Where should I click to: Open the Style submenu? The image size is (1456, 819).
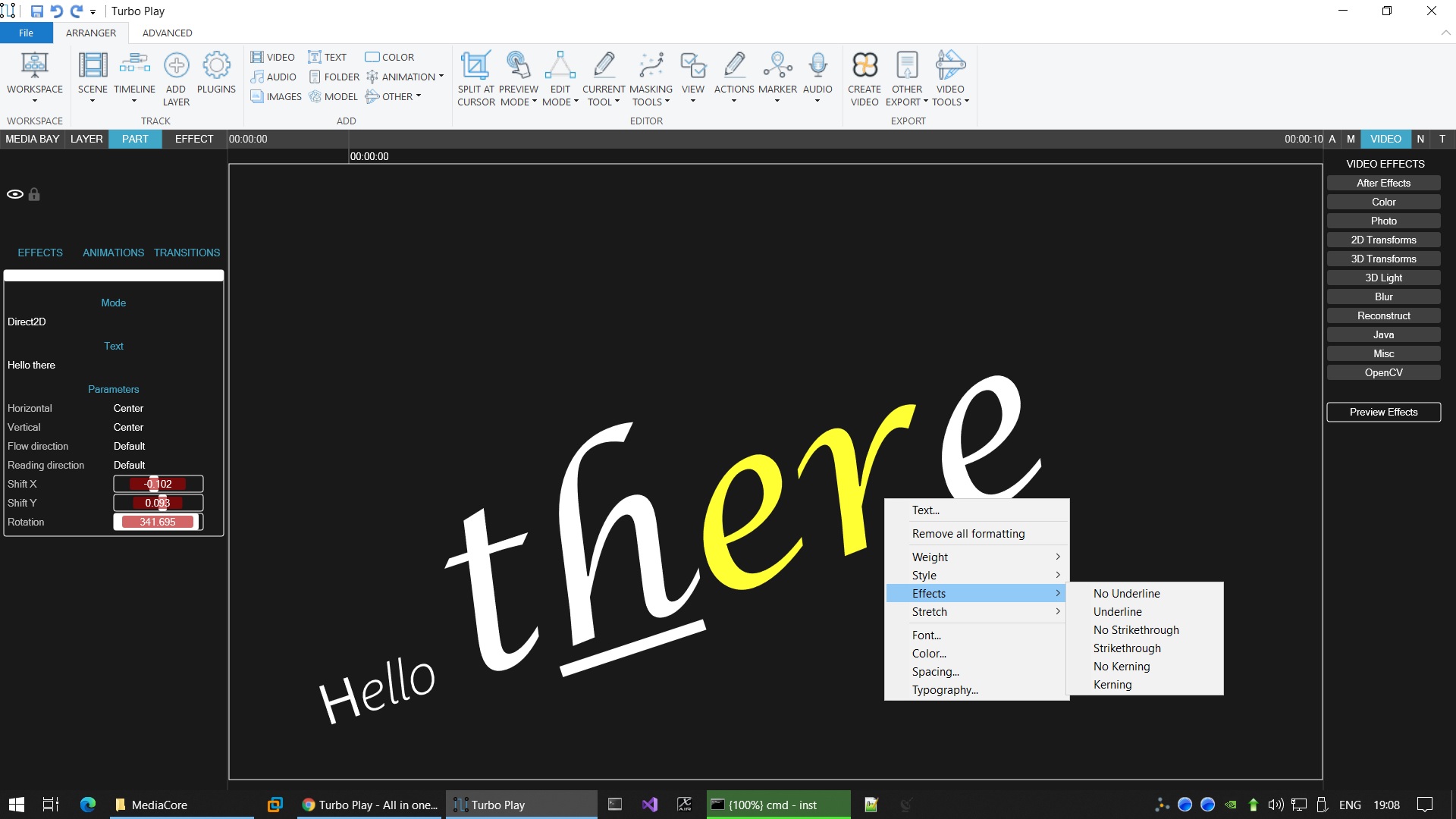pos(977,575)
